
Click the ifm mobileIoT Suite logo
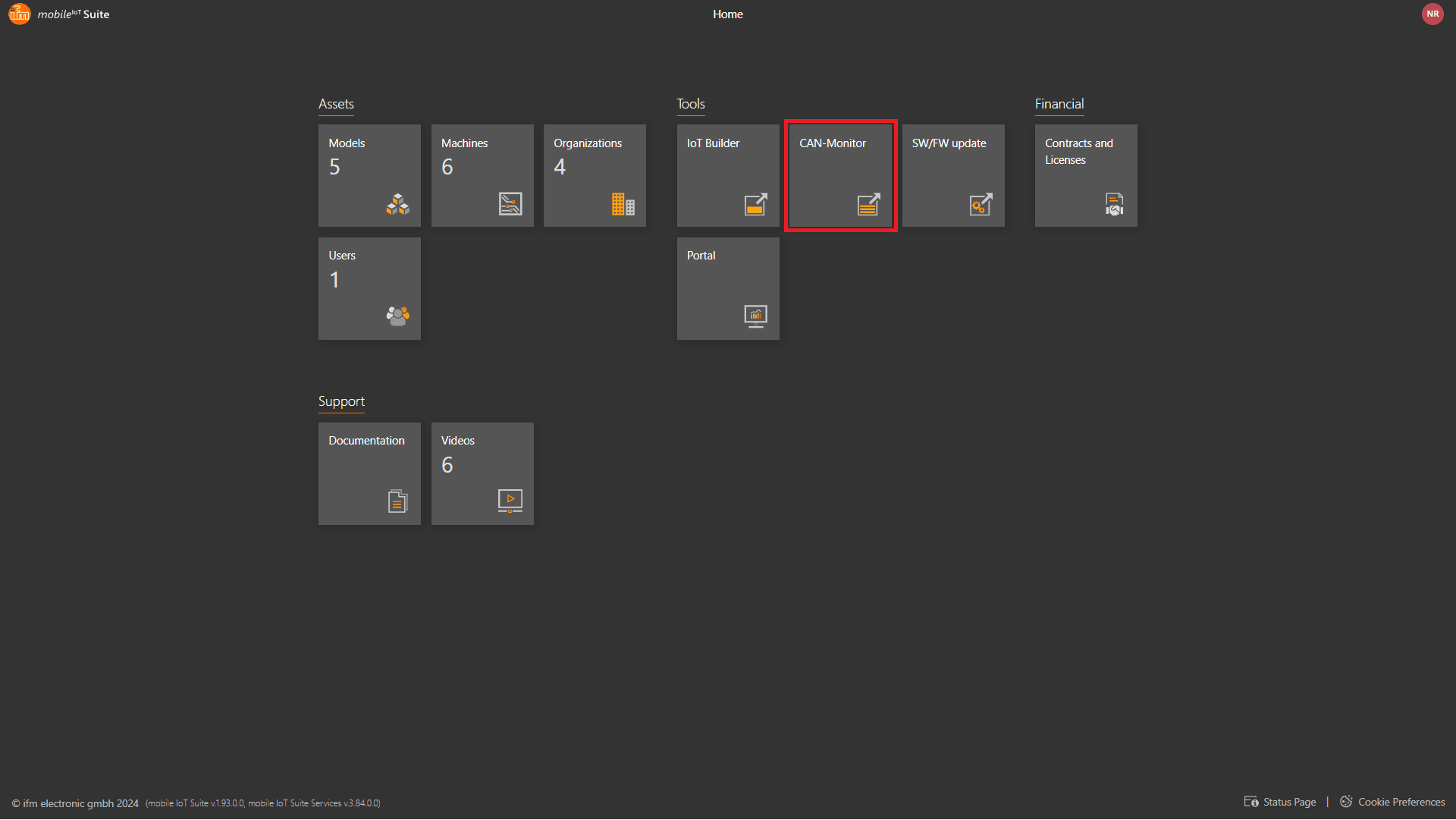(x=59, y=14)
